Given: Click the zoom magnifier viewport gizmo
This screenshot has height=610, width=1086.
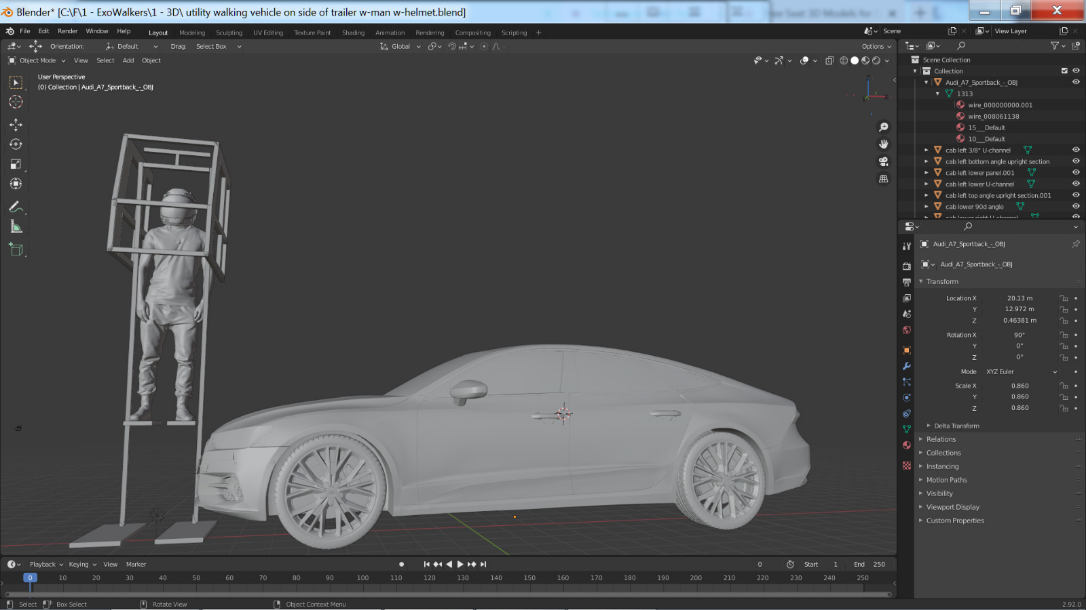Looking at the screenshot, I should (x=884, y=128).
